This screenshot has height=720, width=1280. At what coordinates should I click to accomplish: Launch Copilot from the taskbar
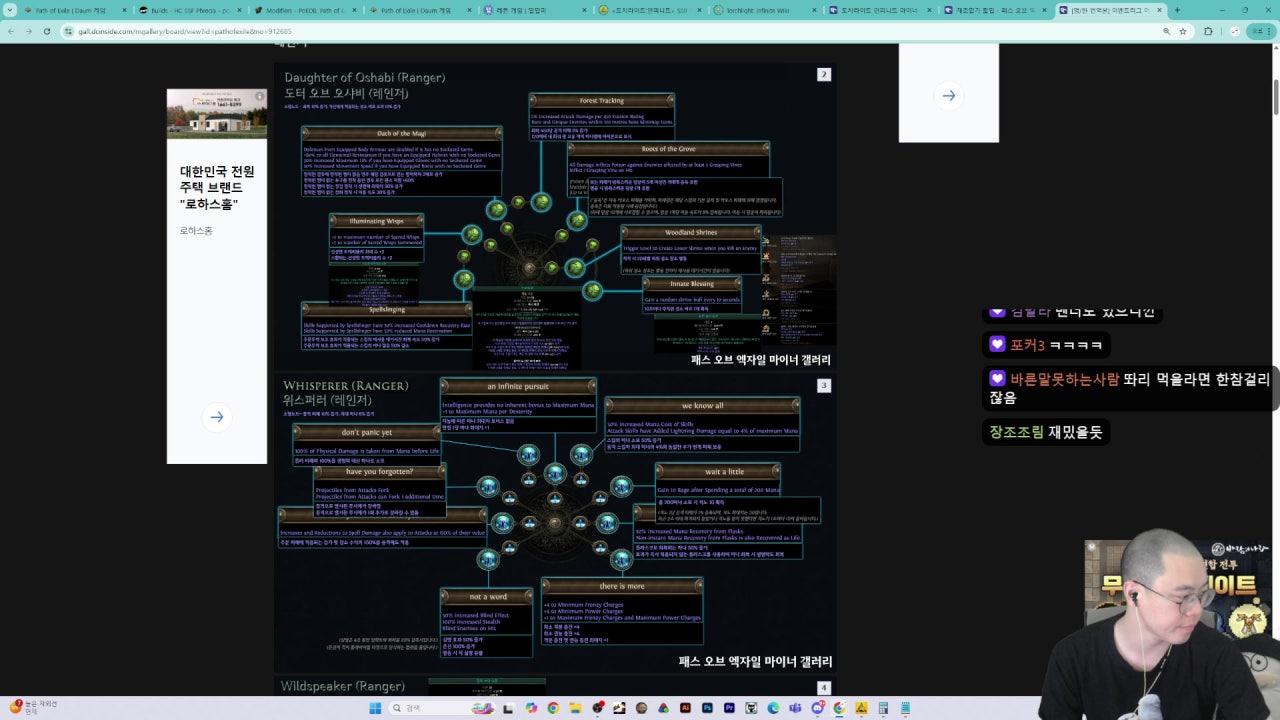coord(531,708)
